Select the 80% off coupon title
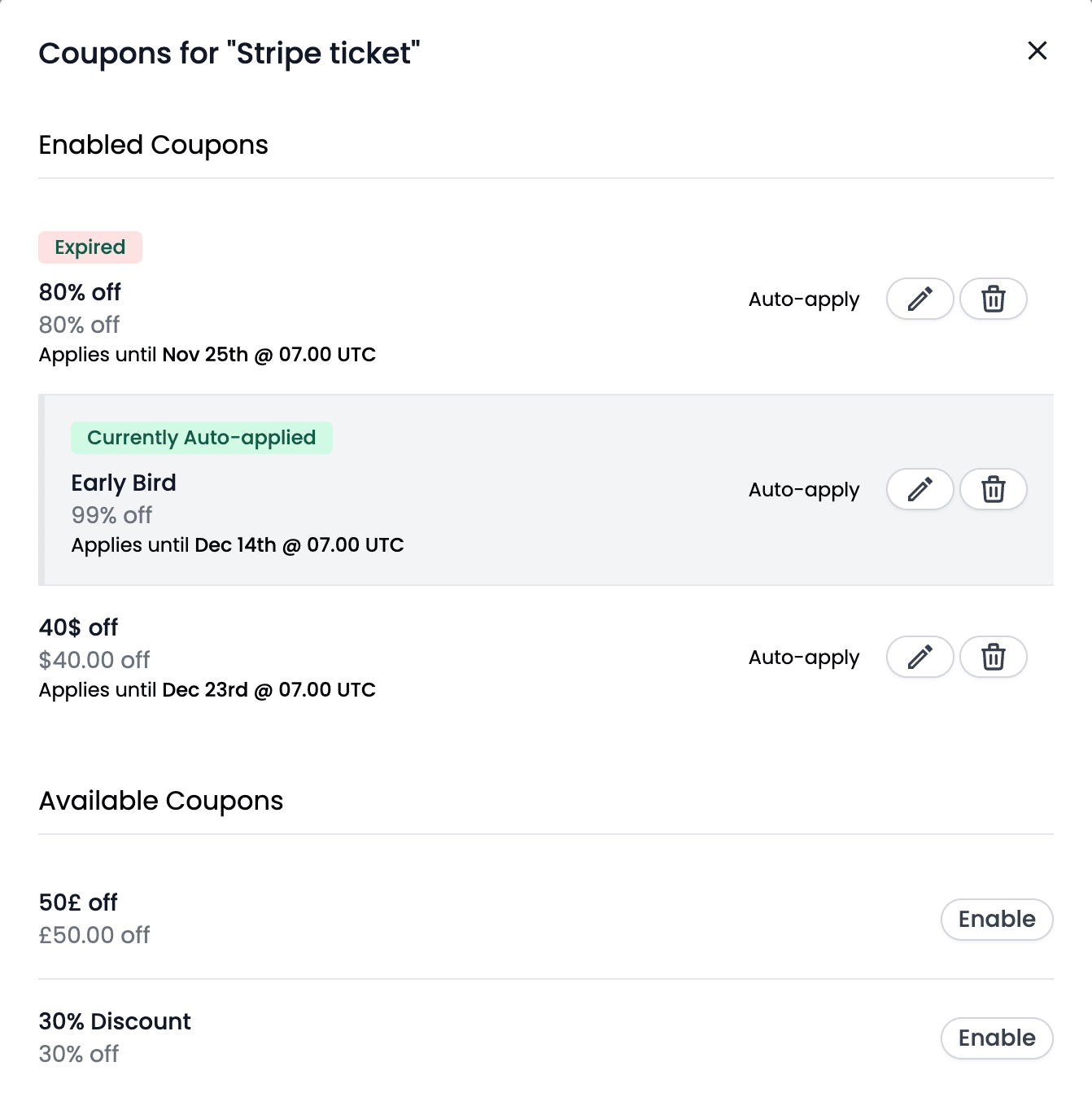The height and width of the screenshot is (1110, 1092). 80,292
